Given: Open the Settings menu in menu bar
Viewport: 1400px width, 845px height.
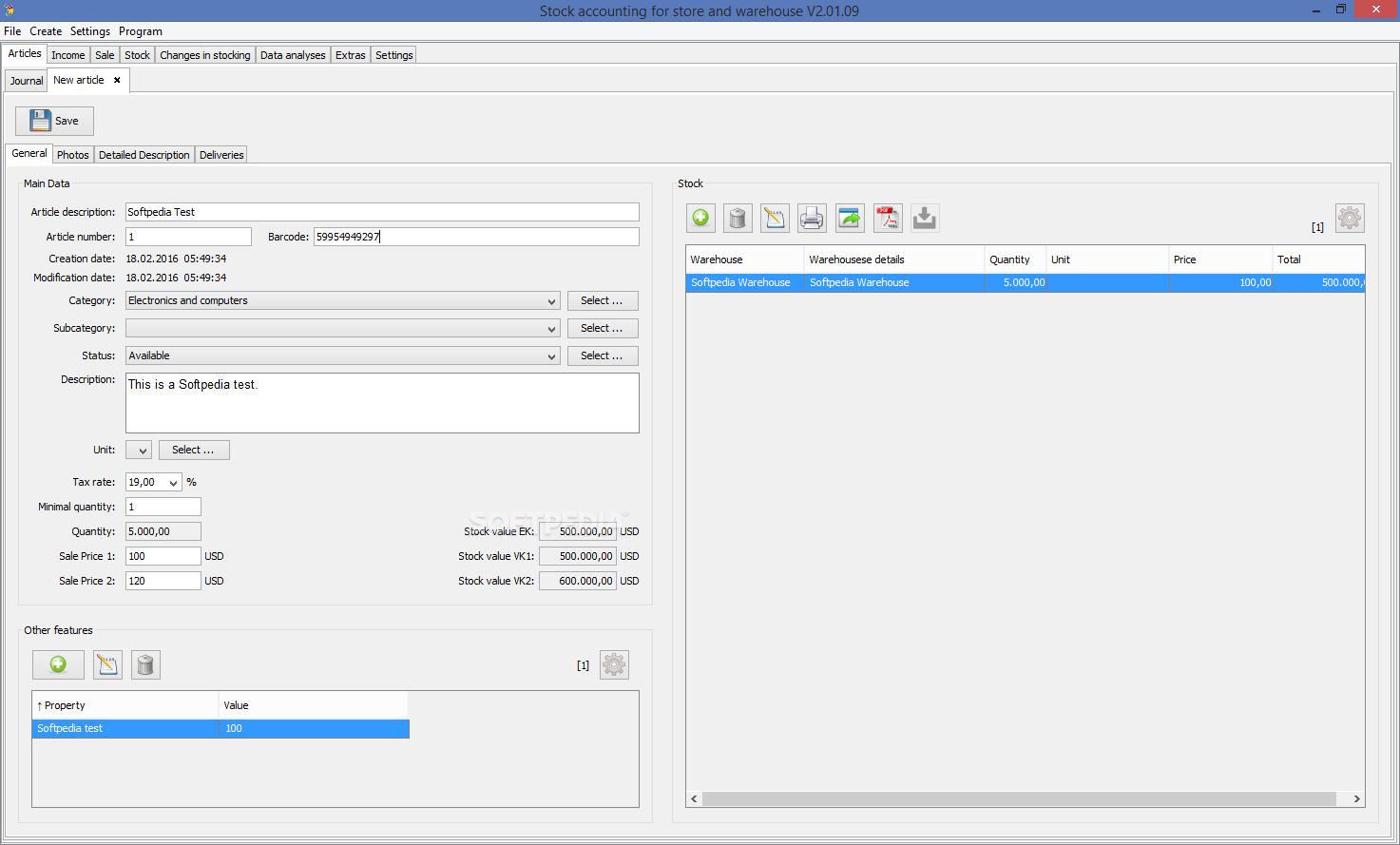Looking at the screenshot, I should pos(90,31).
